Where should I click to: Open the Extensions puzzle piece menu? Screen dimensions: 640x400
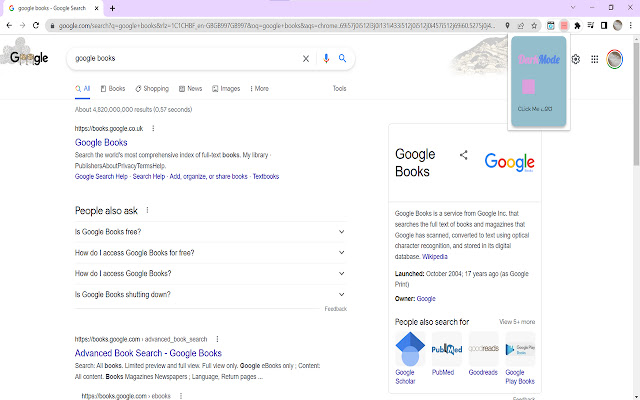(x=577, y=26)
